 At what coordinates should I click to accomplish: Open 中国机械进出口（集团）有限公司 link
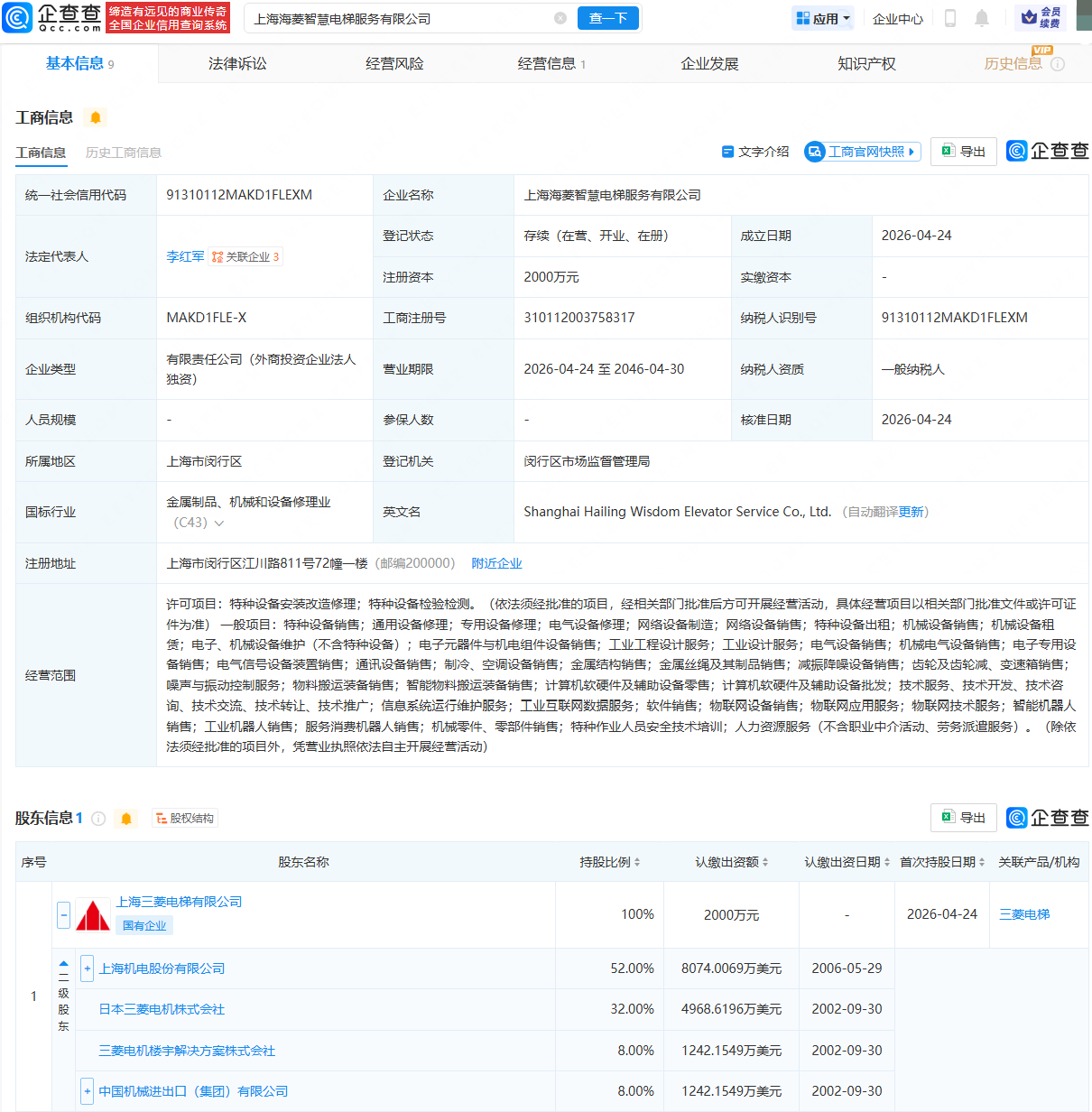(x=193, y=1091)
